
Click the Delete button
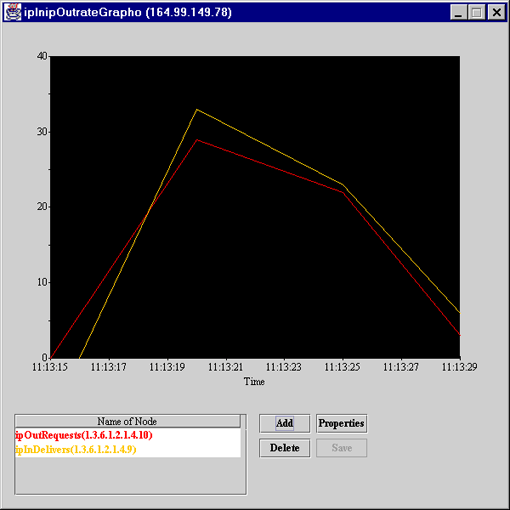pyautogui.click(x=284, y=448)
